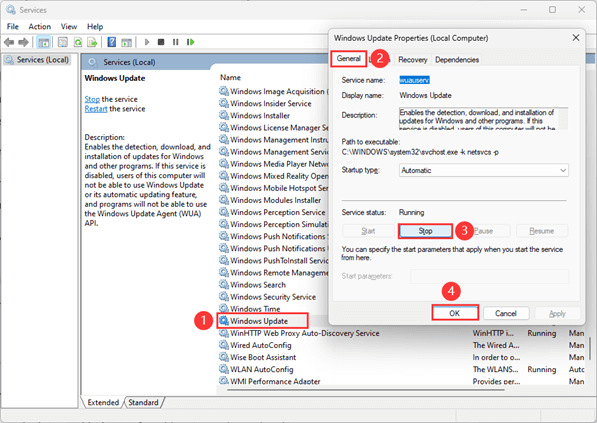Viewport: 597px width, 423px height.
Task: Switch to the Recovery tab
Action: (x=412, y=60)
